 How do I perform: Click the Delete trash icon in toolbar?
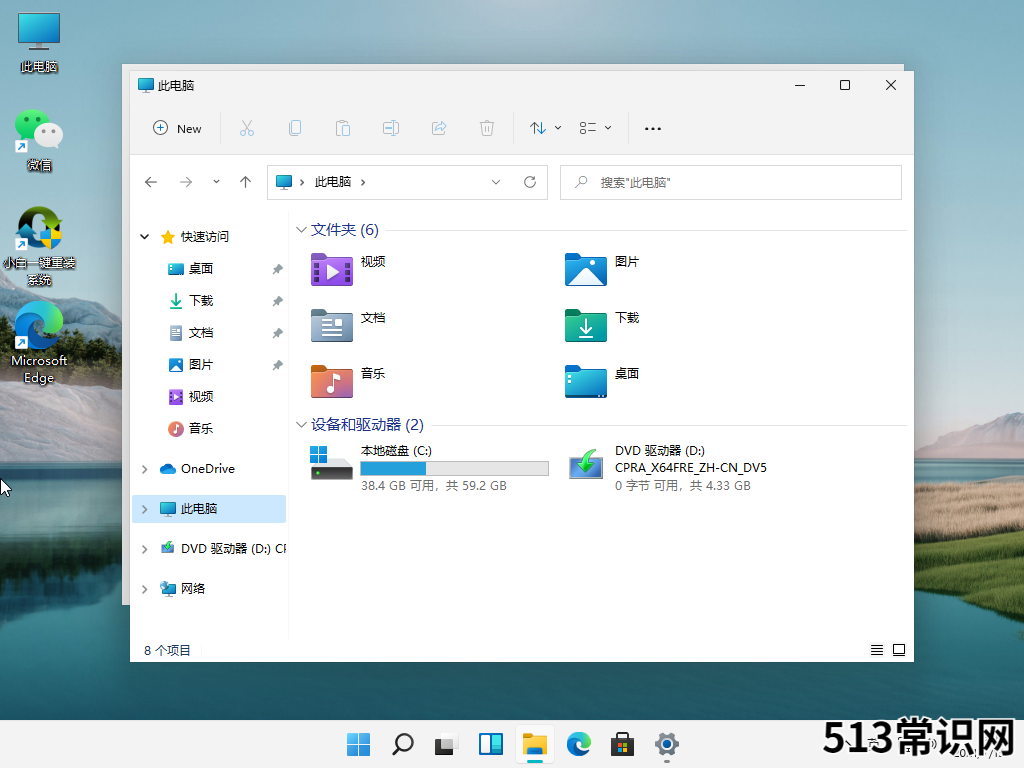(x=487, y=128)
